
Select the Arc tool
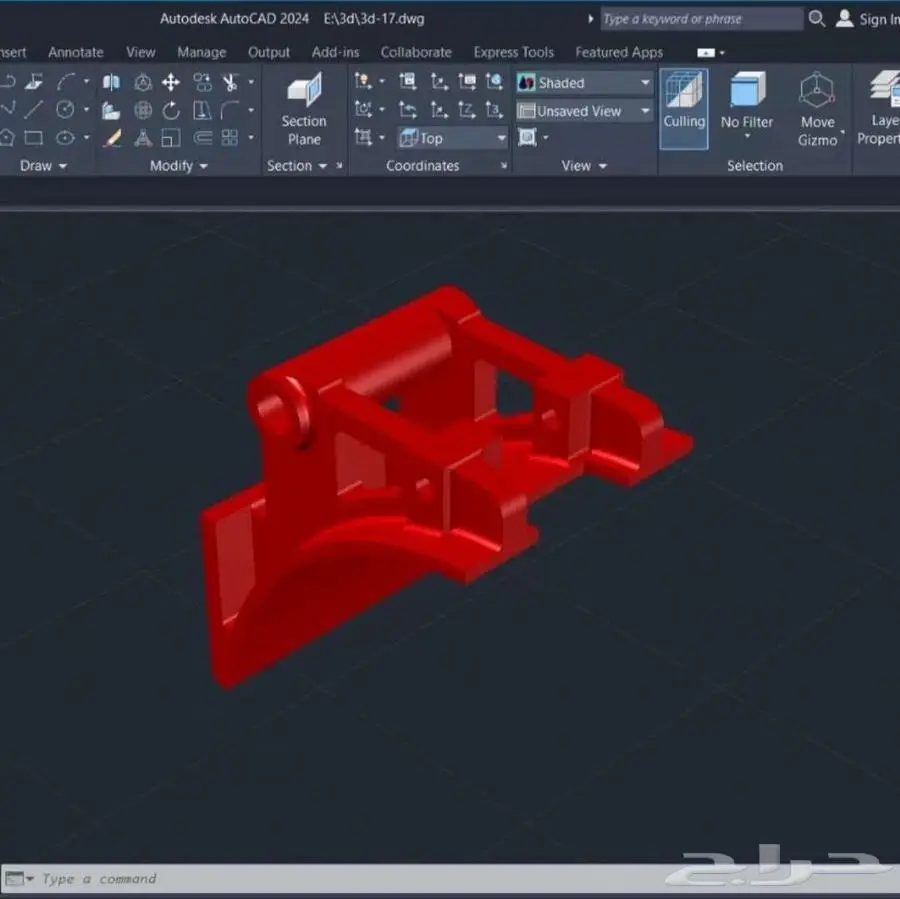point(65,82)
